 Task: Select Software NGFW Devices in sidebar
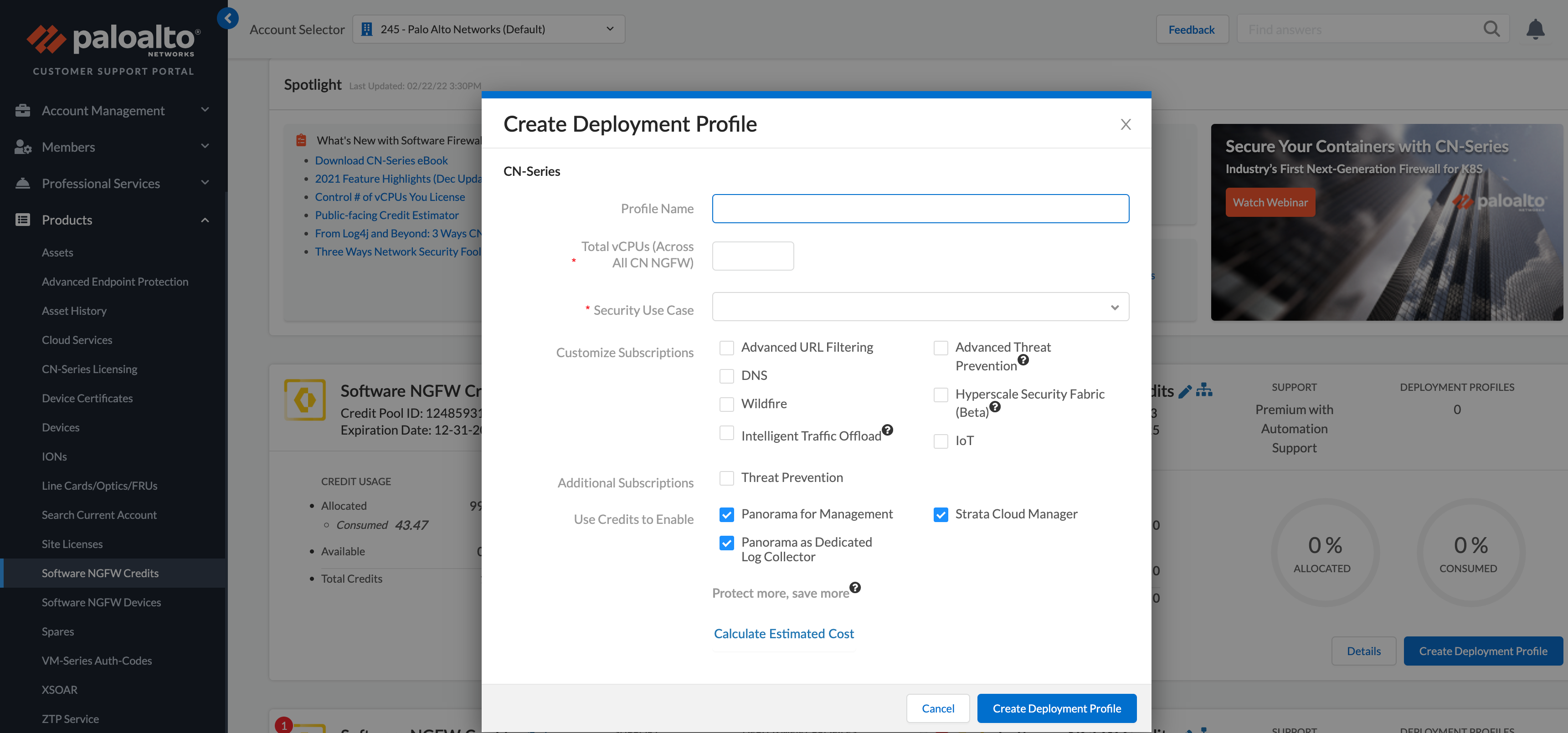pyautogui.click(x=101, y=602)
